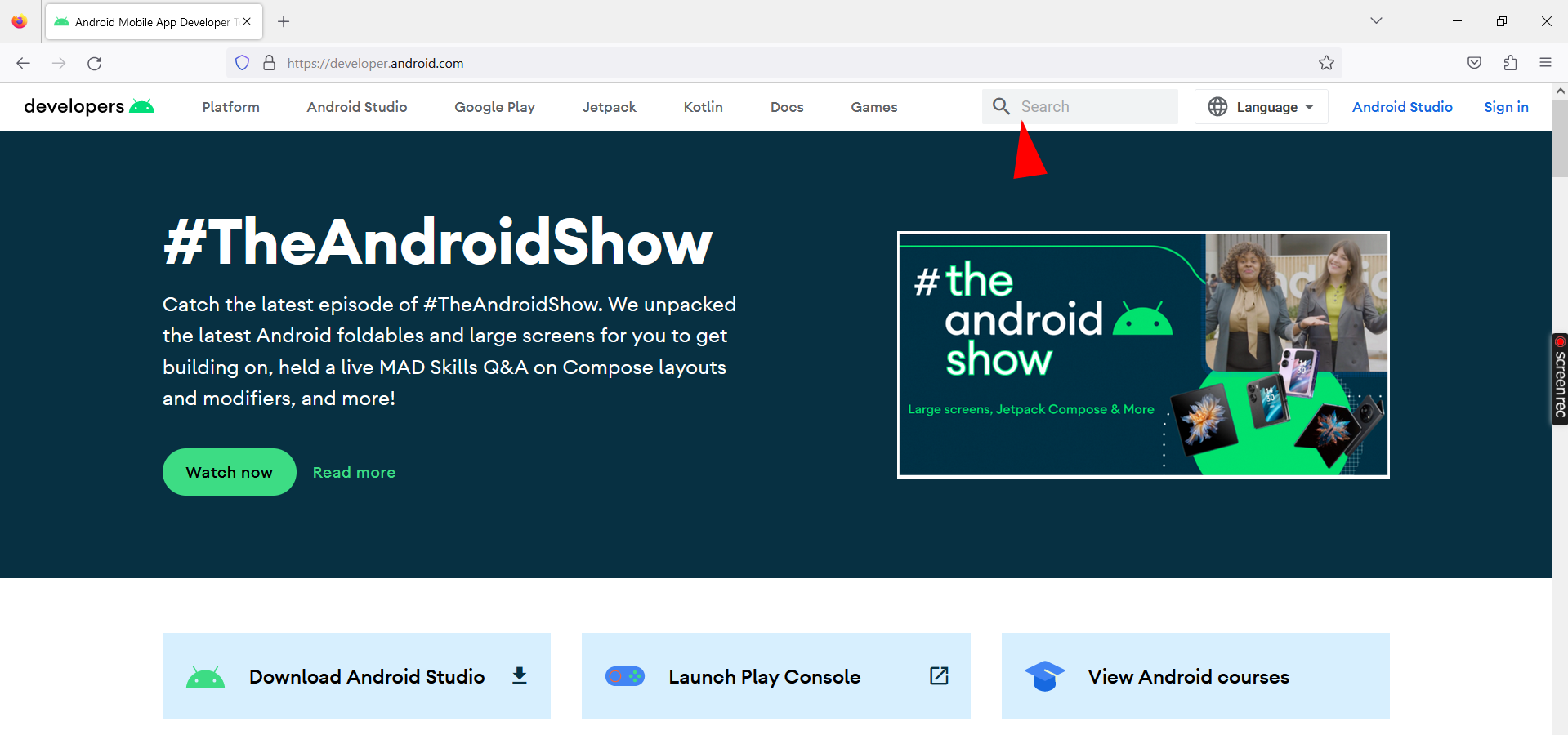Open the Sign in link
This screenshot has height=735, width=1568.
pyautogui.click(x=1506, y=106)
